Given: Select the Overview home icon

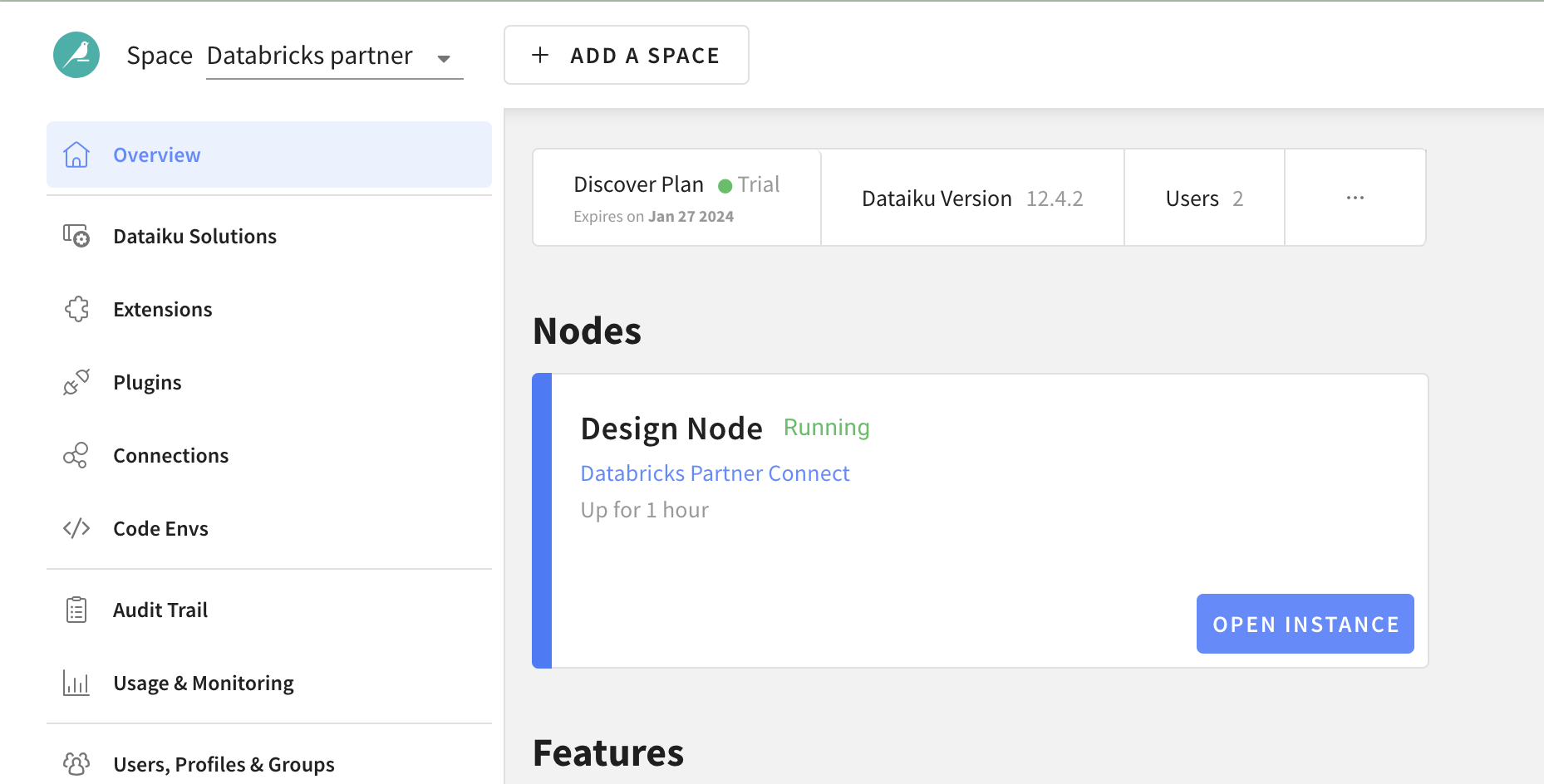Looking at the screenshot, I should 76,154.
